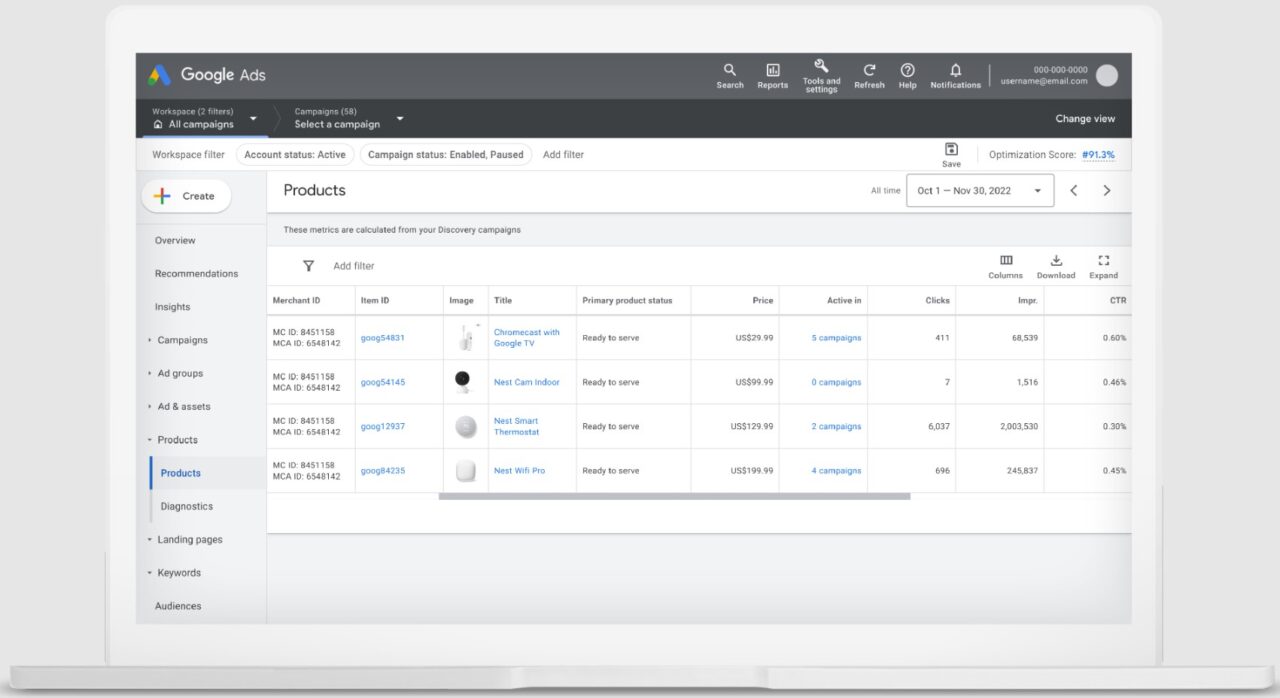Sort by the Clicks column header
The image size is (1280, 698).
(x=938, y=300)
